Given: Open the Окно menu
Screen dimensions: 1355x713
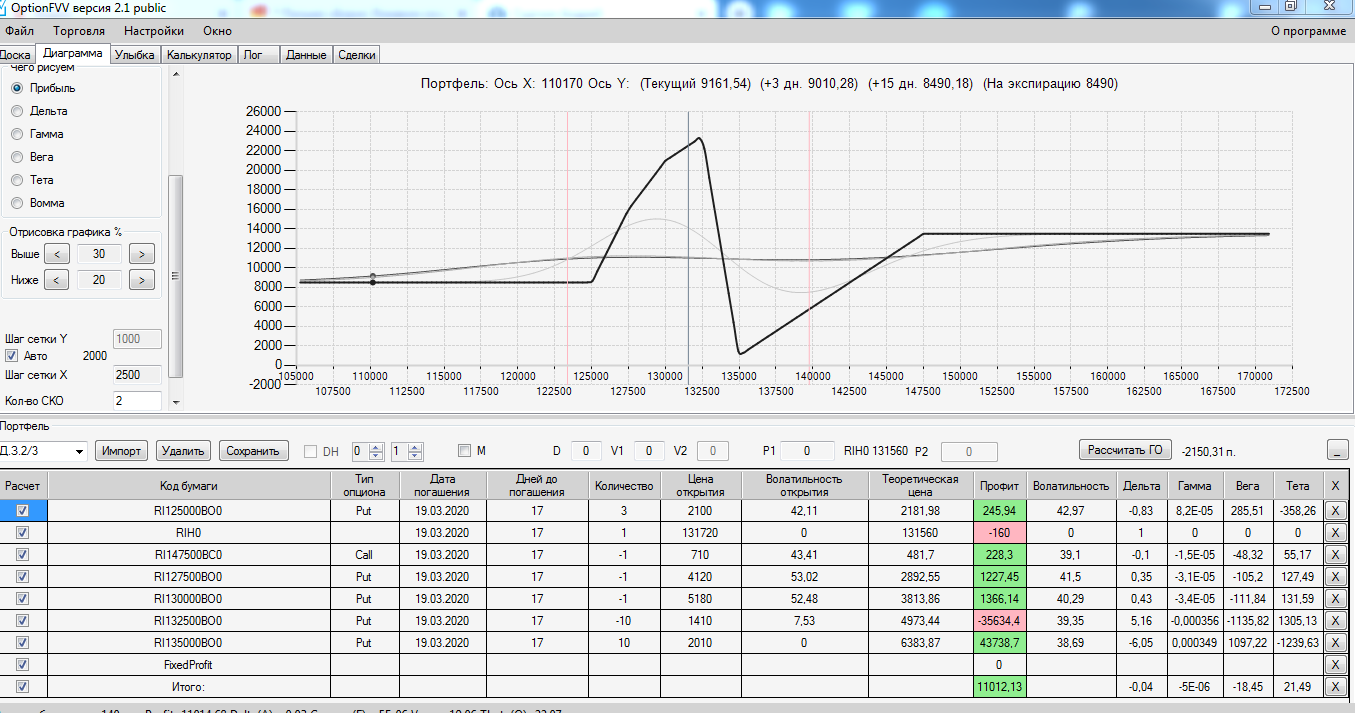Looking at the screenshot, I should tap(217, 31).
